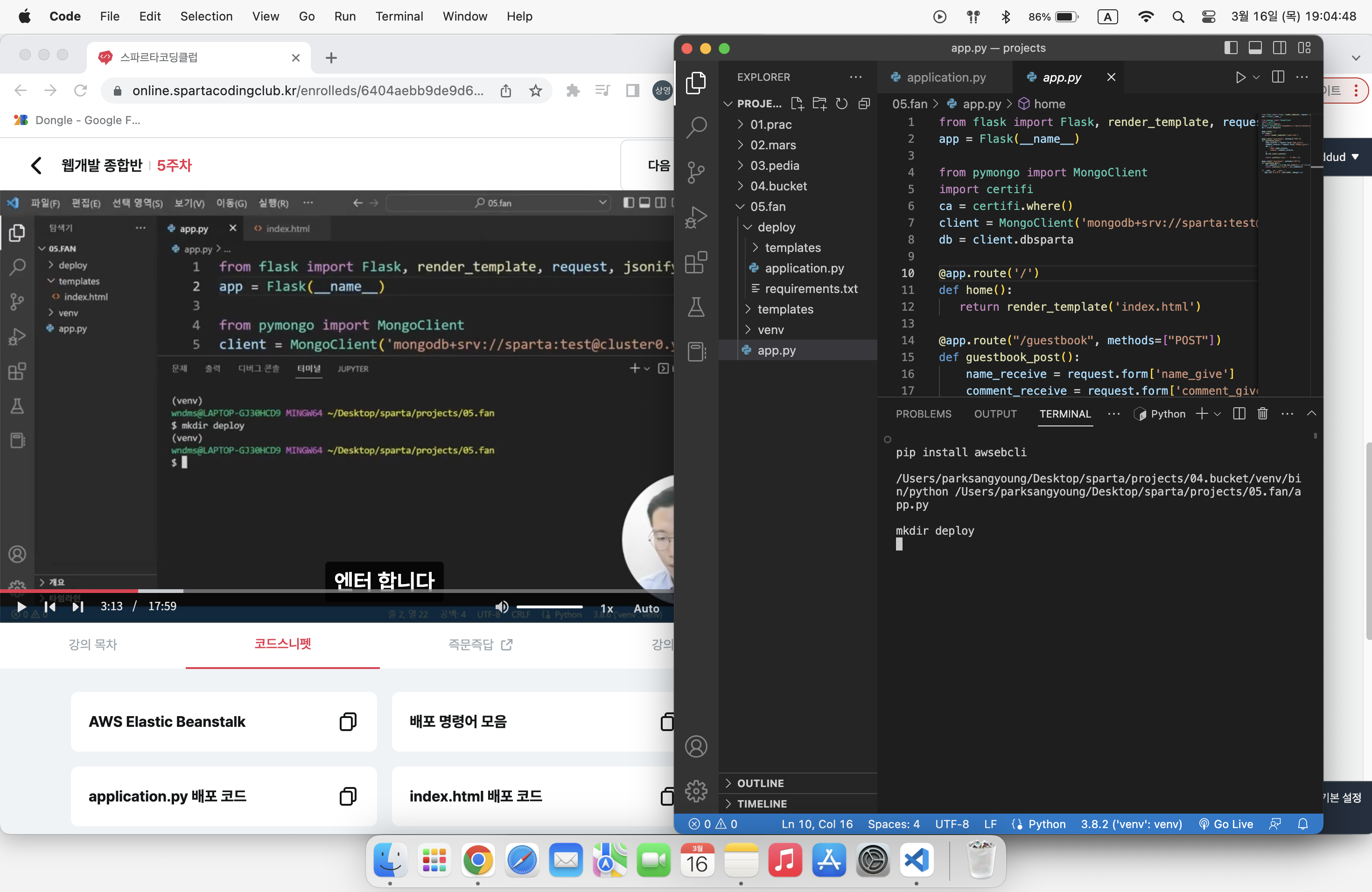Open Visual Studio Code in the Dock
Screen dimensions: 1372x892
coord(917,860)
